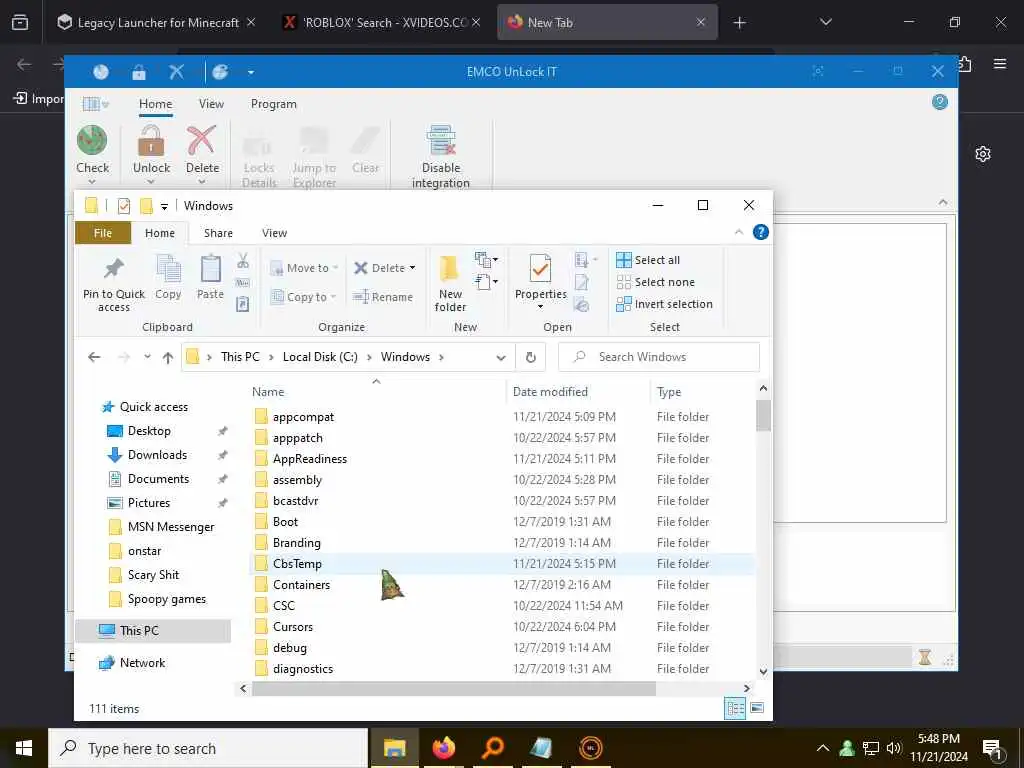Click the Check icon in EMCO UnLock IT
The height and width of the screenshot is (768, 1024).
(x=92, y=141)
